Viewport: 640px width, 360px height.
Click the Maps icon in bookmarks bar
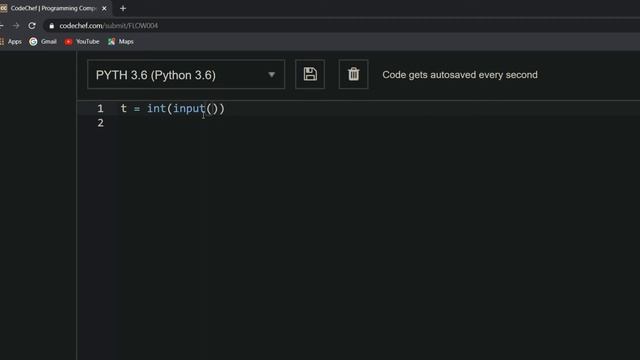tap(111, 42)
